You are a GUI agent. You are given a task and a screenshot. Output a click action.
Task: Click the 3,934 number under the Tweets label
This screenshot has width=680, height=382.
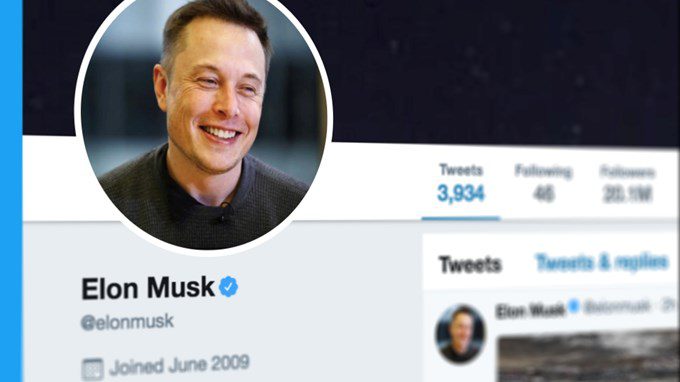click(461, 193)
